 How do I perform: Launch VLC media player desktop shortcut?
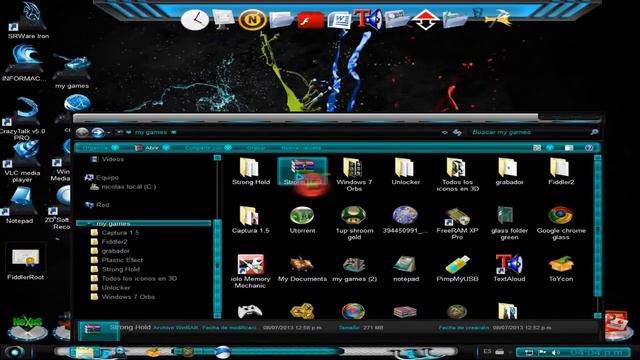22,162
